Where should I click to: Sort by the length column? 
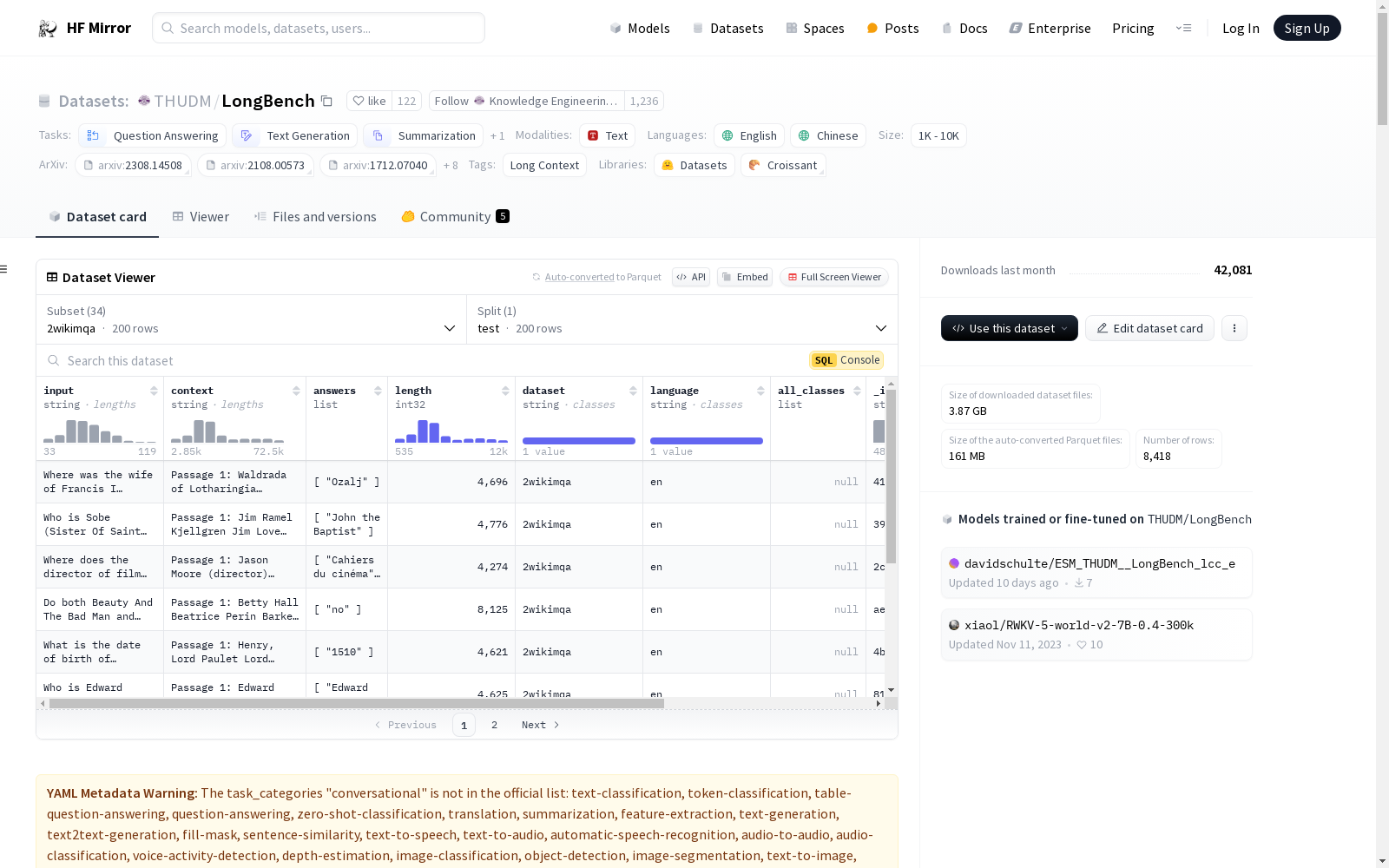tap(505, 391)
